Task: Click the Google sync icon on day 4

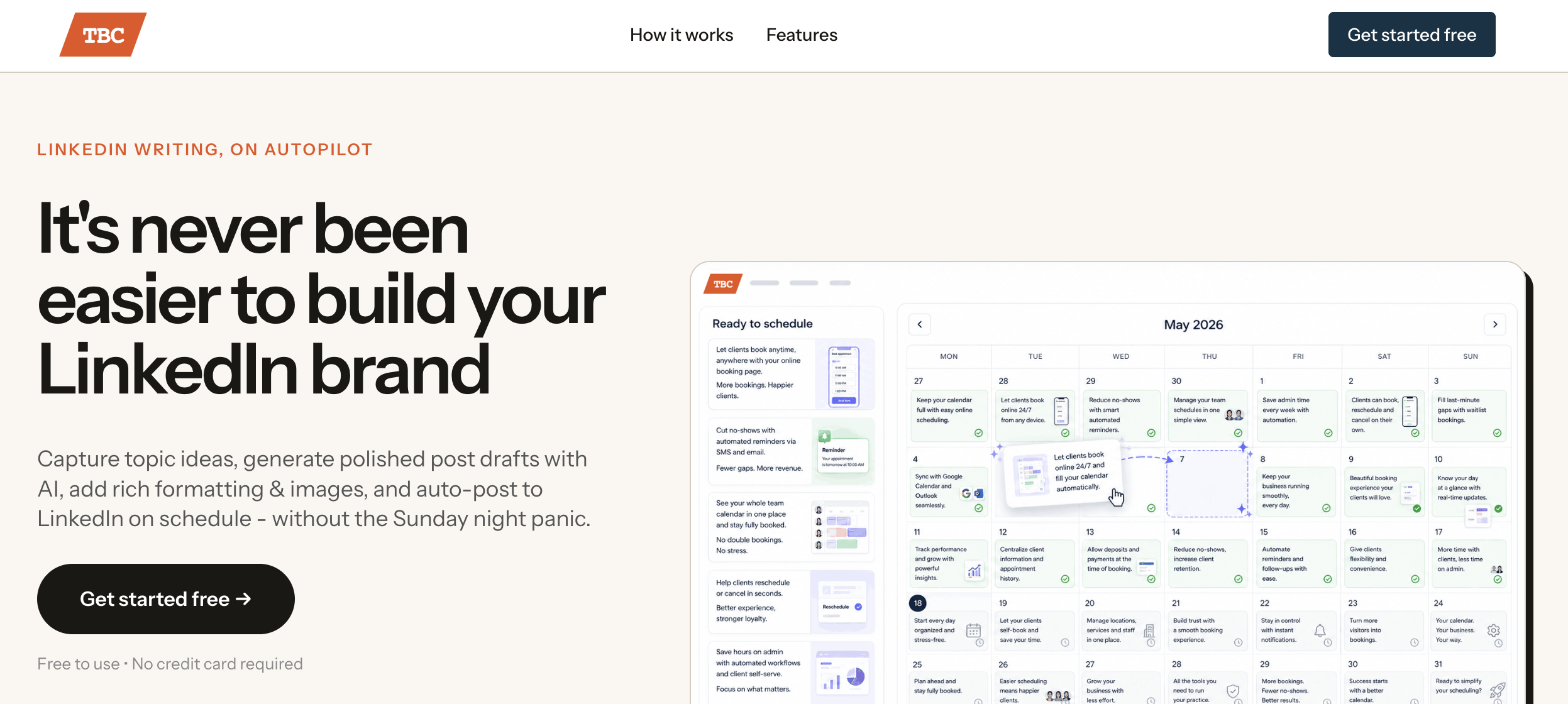Action: point(966,493)
